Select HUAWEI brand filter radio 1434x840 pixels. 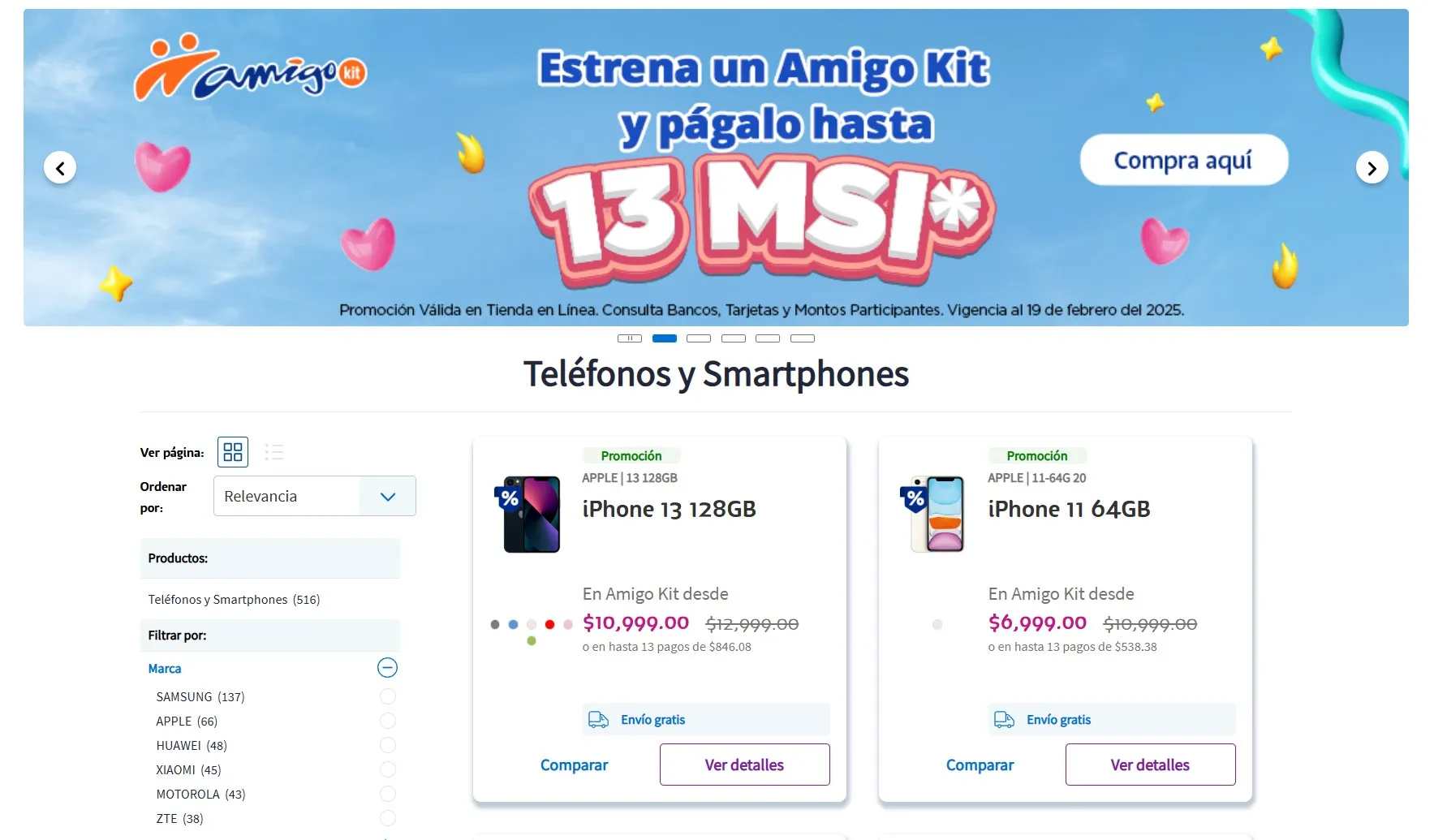pyautogui.click(x=388, y=745)
